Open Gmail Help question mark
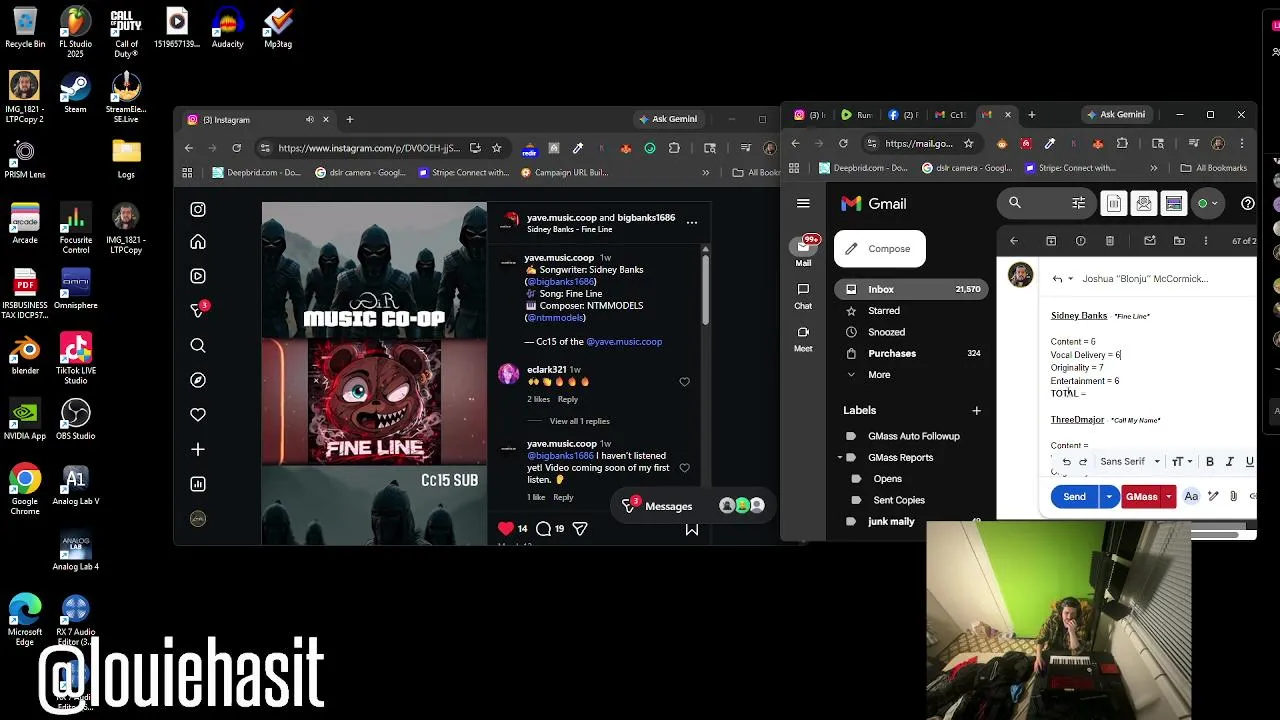Viewport: 1280px width, 720px height. tap(1247, 203)
